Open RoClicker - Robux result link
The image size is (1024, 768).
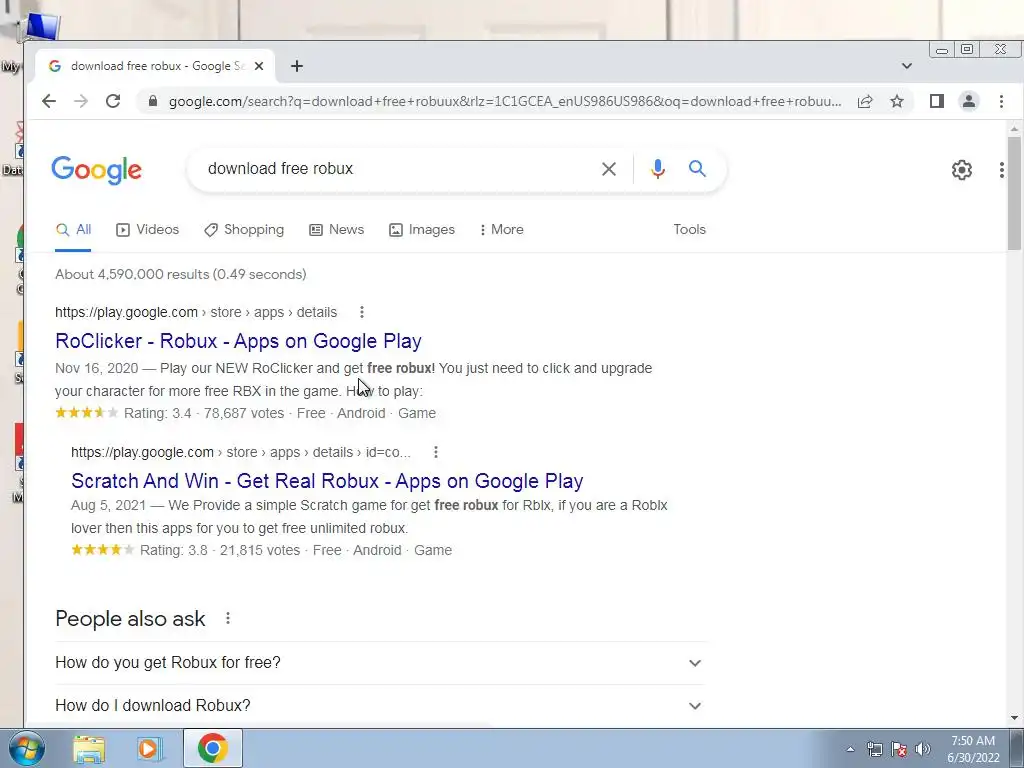238,341
